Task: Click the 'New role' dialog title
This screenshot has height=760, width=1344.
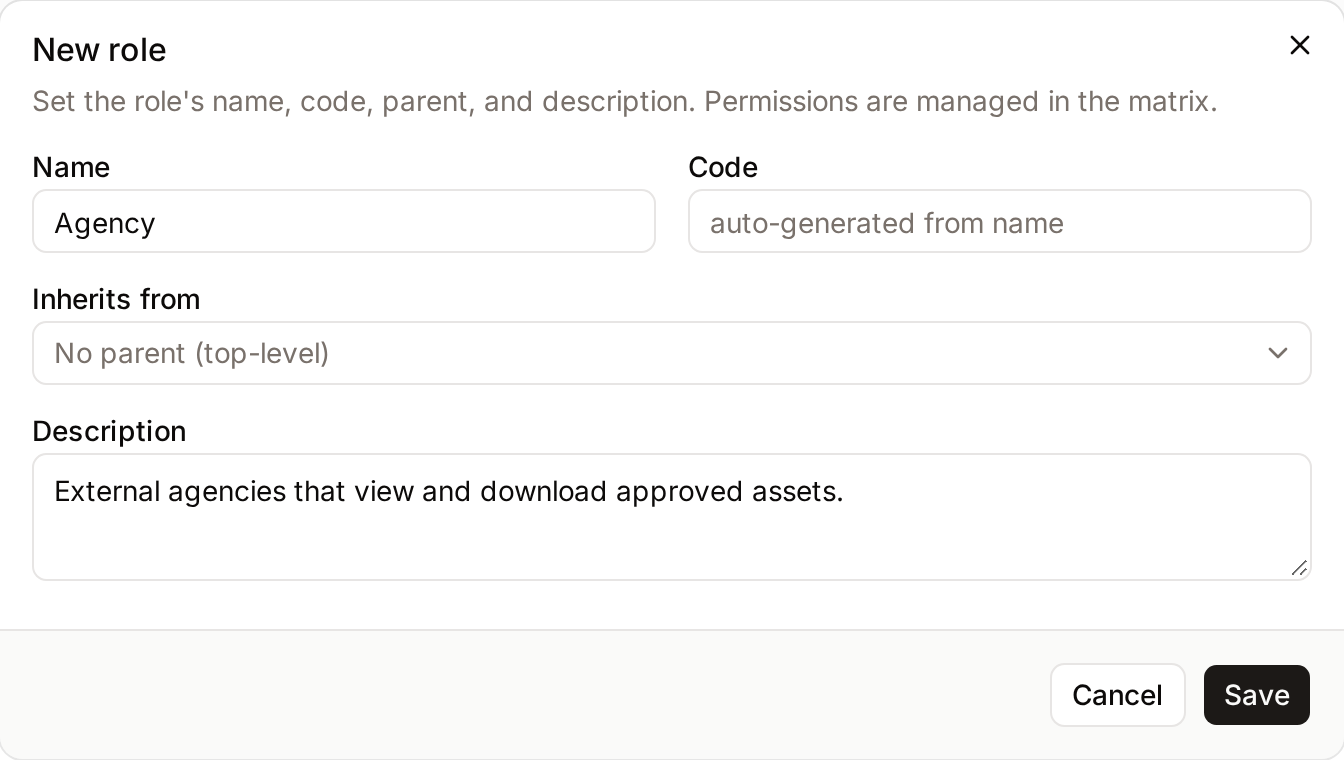Action: [x=99, y=49]
